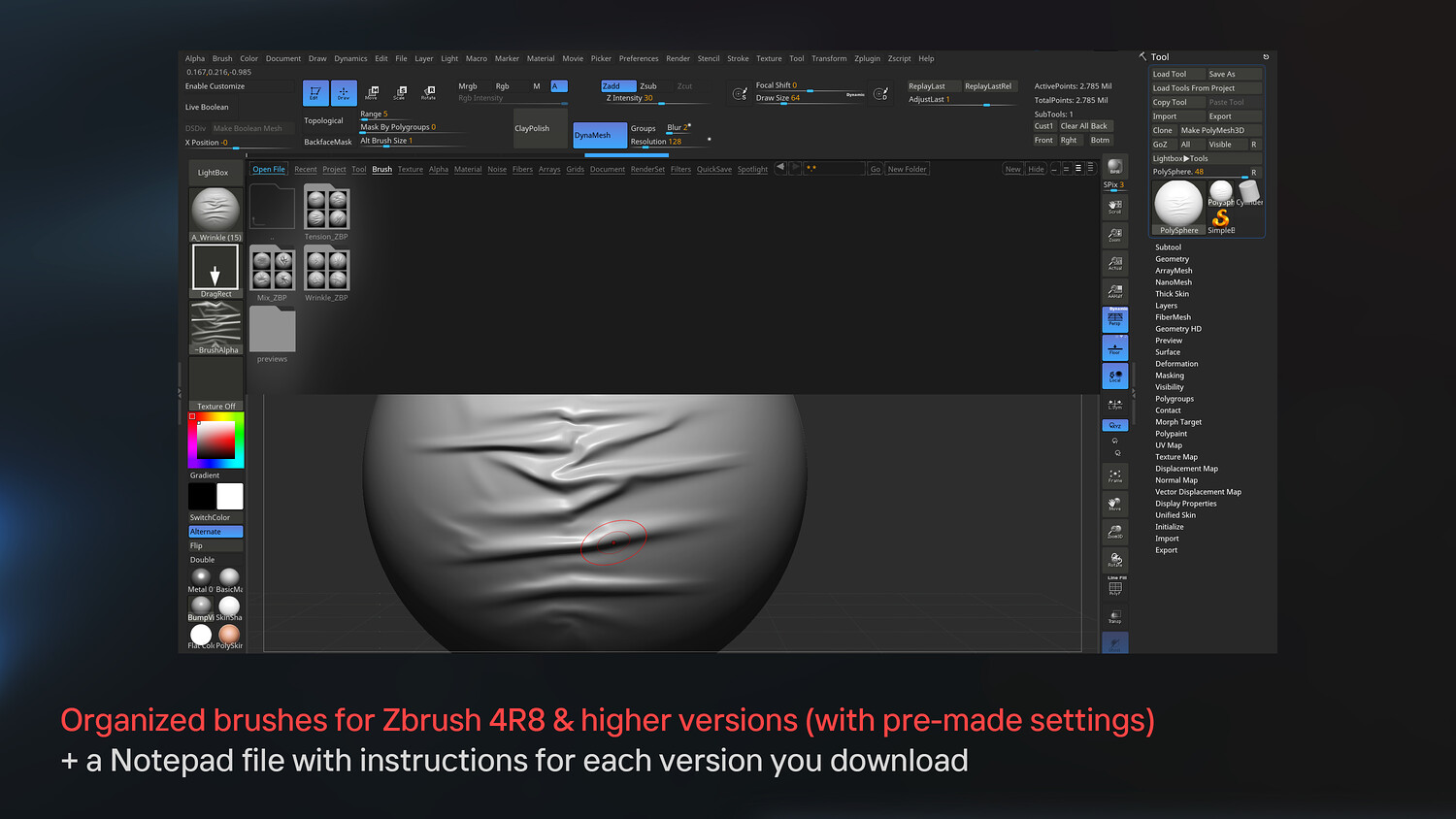Toggle Mrgb paint mode

[468, 86]
